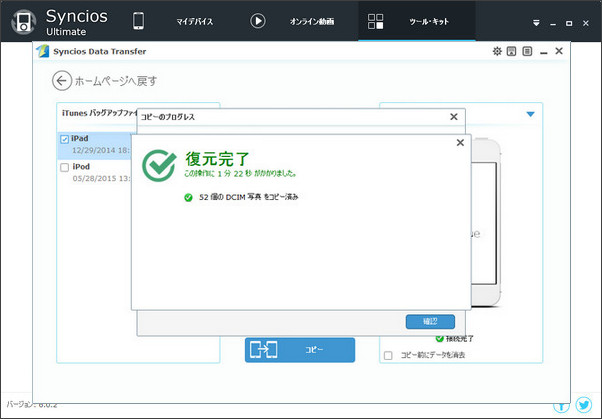Viewport: 602px width, 419px height.
Task: Click the online video play icon
Action: 258,21
